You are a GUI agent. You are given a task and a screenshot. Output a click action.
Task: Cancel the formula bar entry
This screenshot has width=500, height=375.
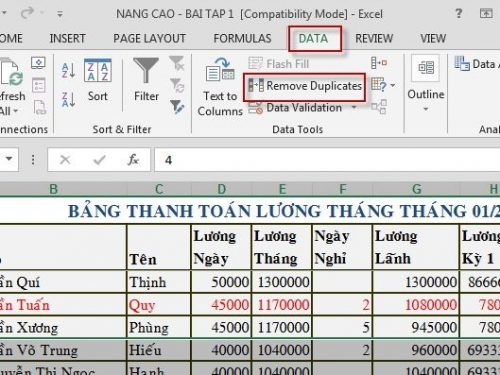65,160
